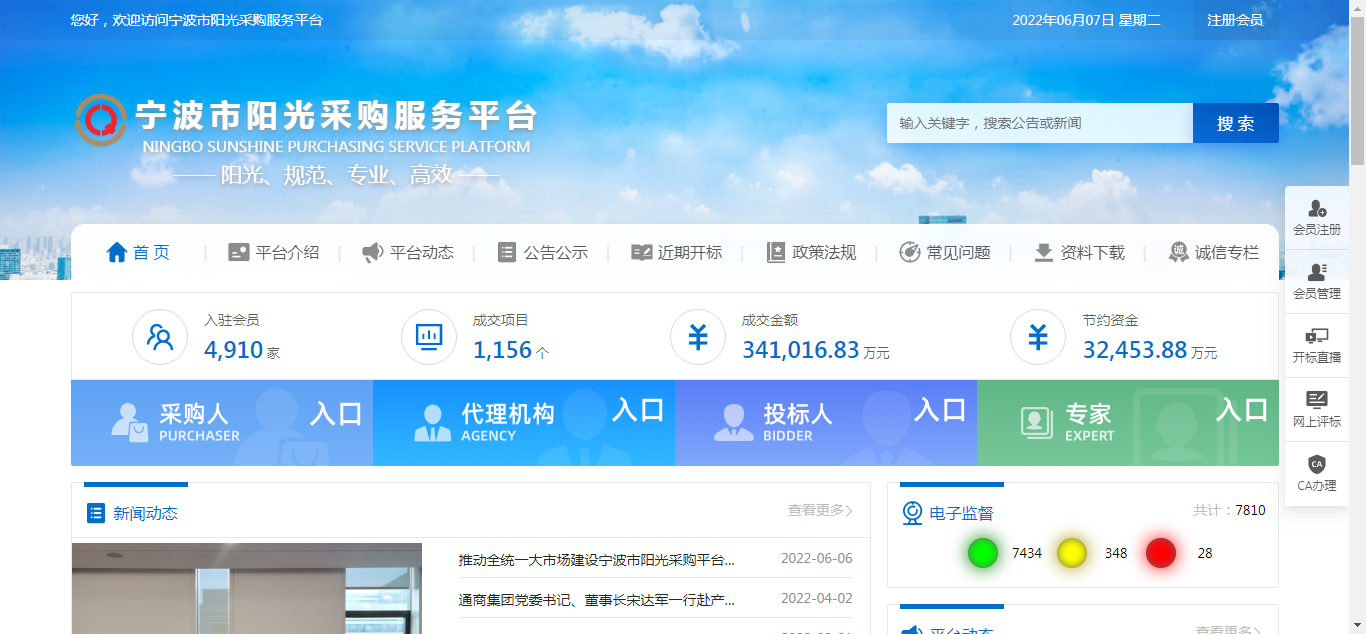This screenshot has width=1366, height=634.
Task: Open the CA办理 sidebar icon
Action: coord(1316,465)
